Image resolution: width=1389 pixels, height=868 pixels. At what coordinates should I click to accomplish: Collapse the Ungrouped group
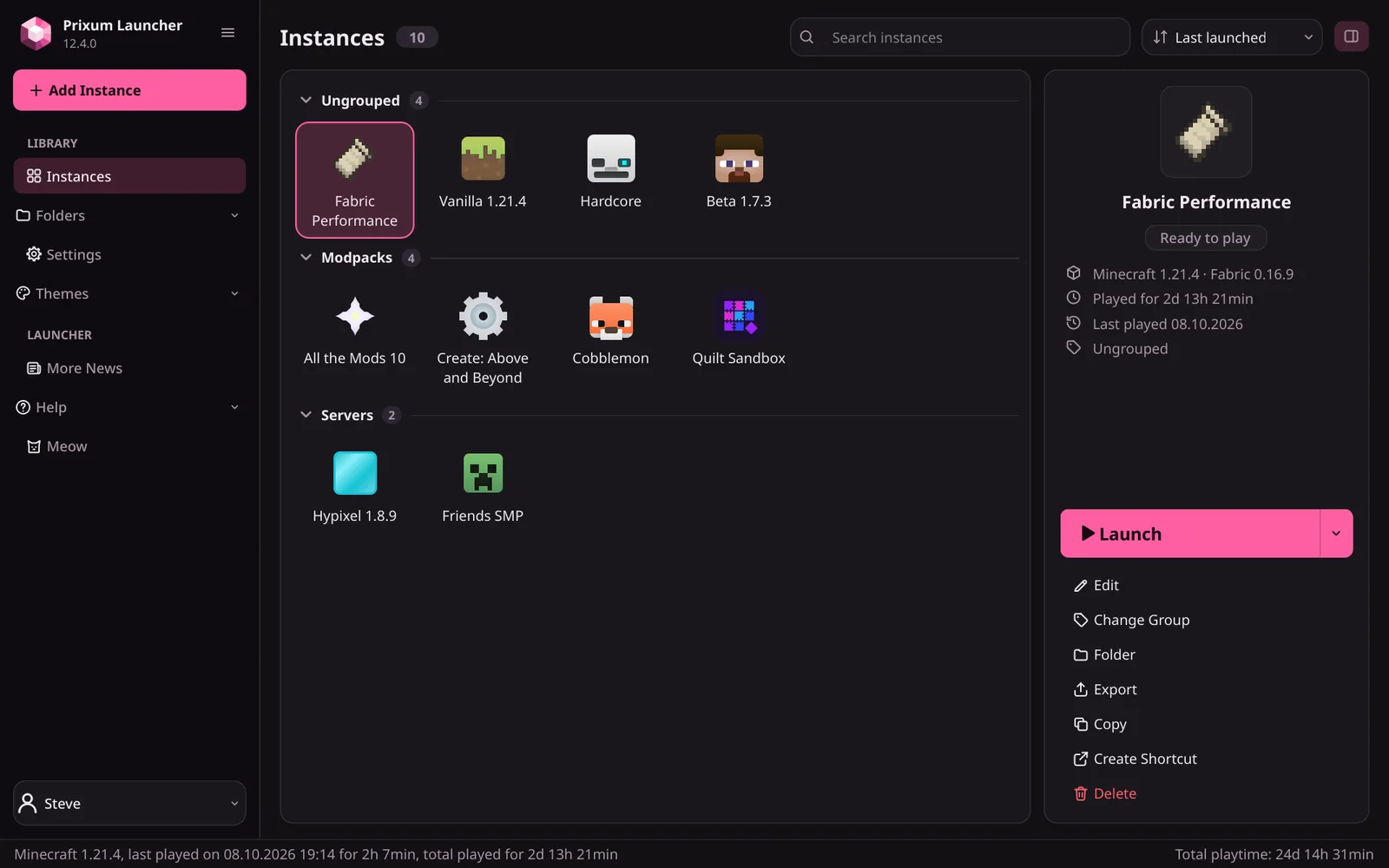coord(306,100)
